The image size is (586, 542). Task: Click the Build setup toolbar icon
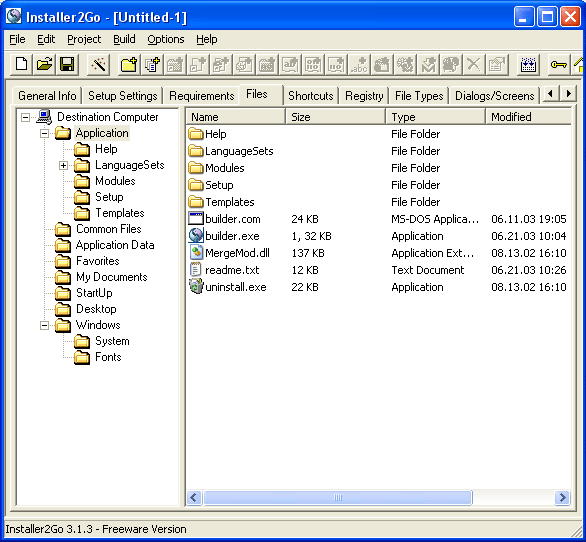(x=528, y=65)
